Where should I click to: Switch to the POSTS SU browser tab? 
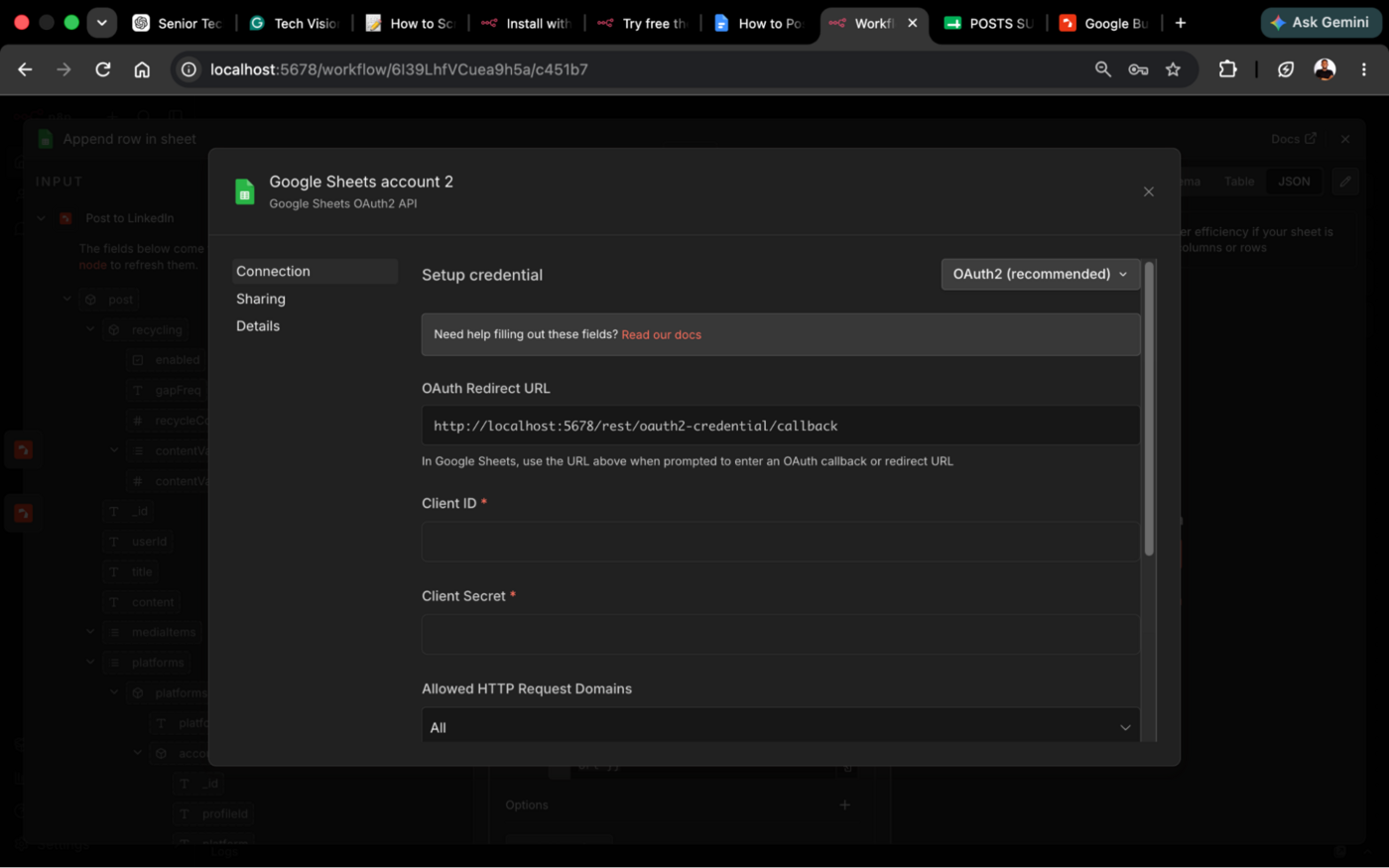tap(988, 23)
